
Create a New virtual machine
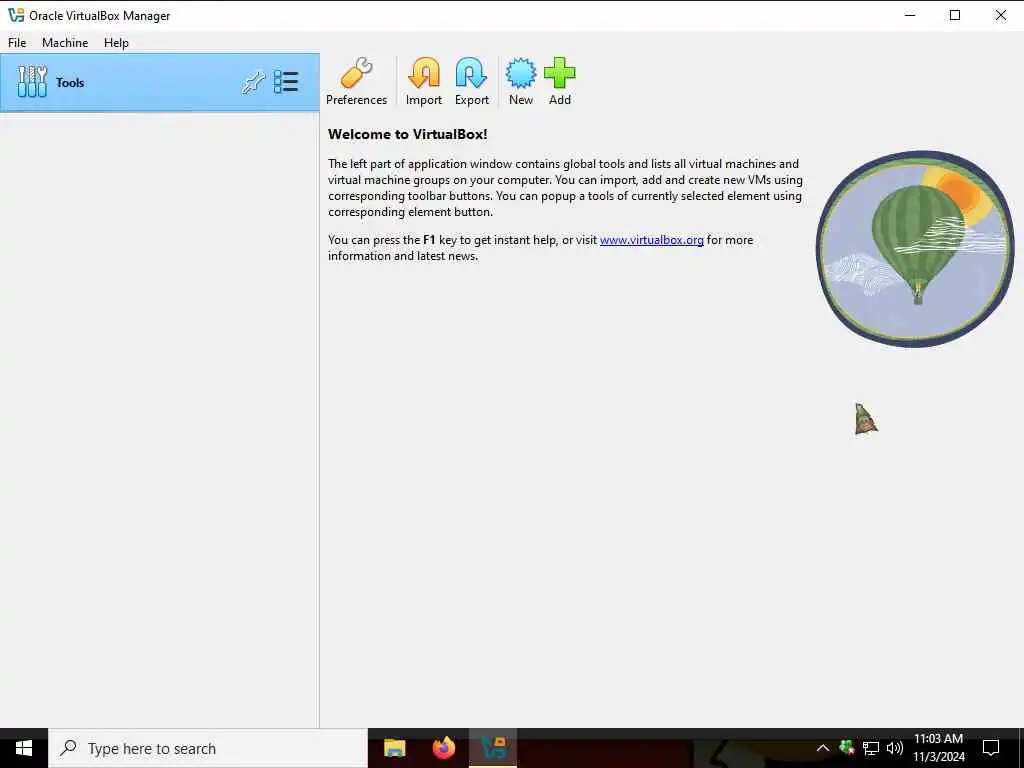(x=520, y=81)
